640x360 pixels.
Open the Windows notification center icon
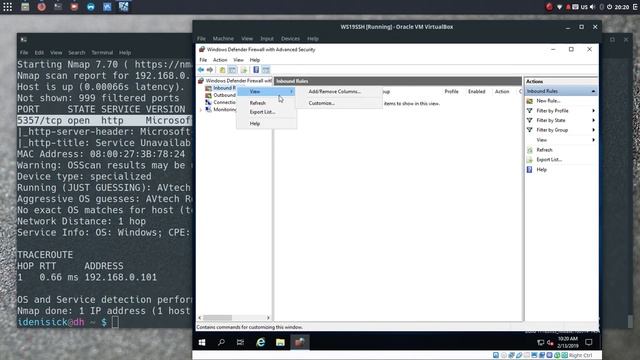point(589,342)
